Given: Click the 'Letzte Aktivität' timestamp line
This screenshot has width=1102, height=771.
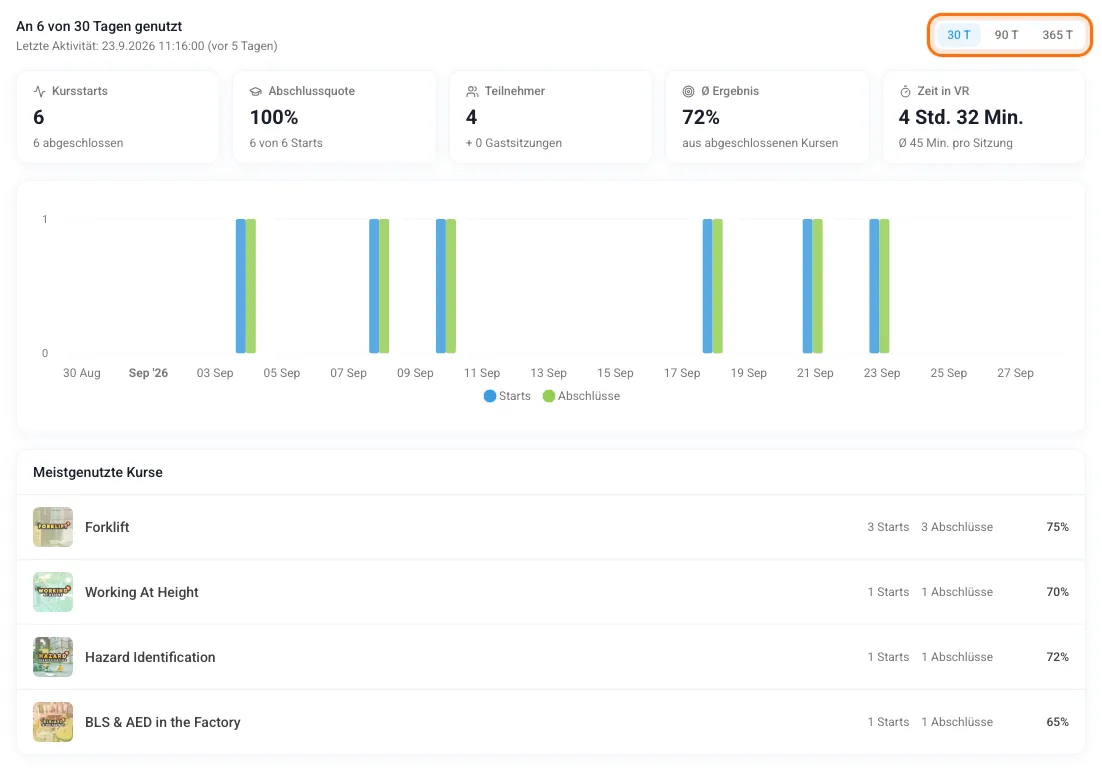Looking at the screenshot, I should (147, 46).
